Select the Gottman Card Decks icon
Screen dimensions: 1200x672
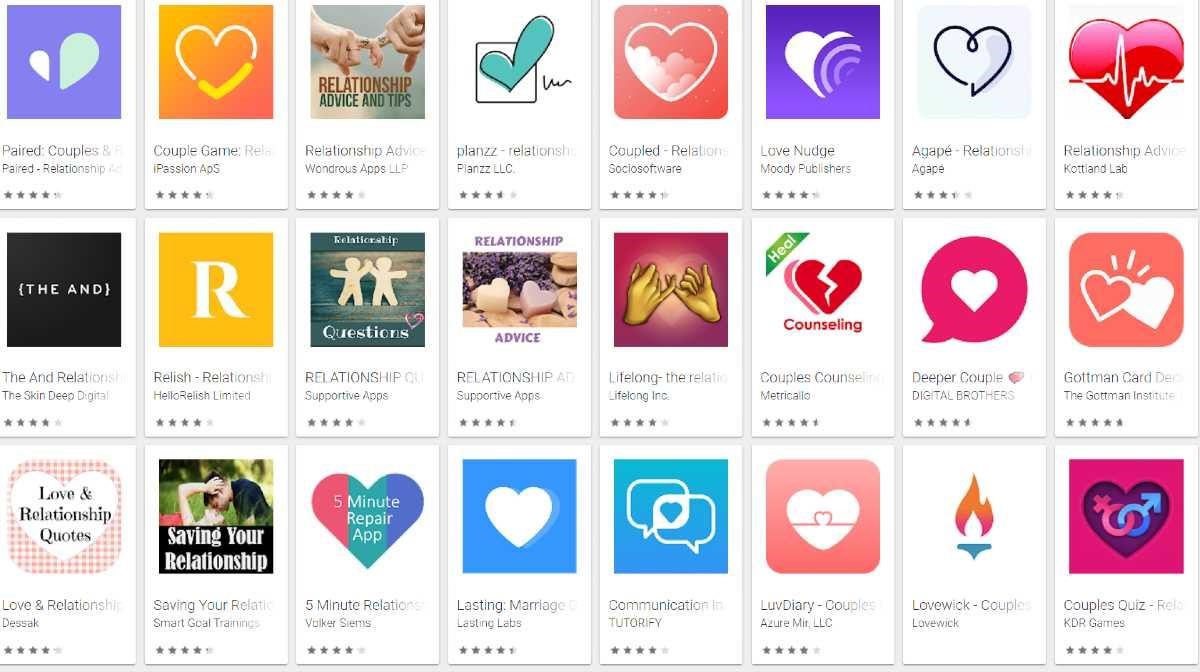coord(1126,290)
